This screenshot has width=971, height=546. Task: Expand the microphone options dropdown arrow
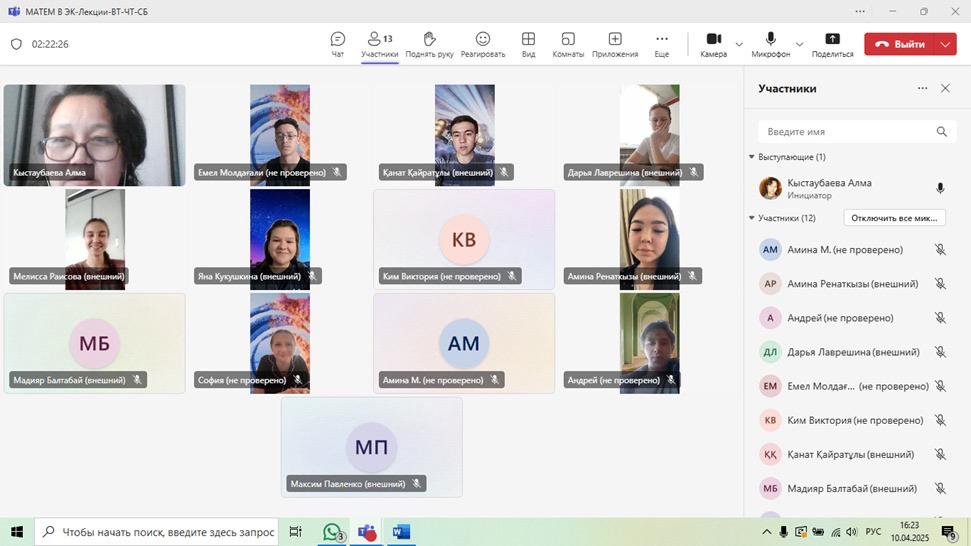click(799, 44)
